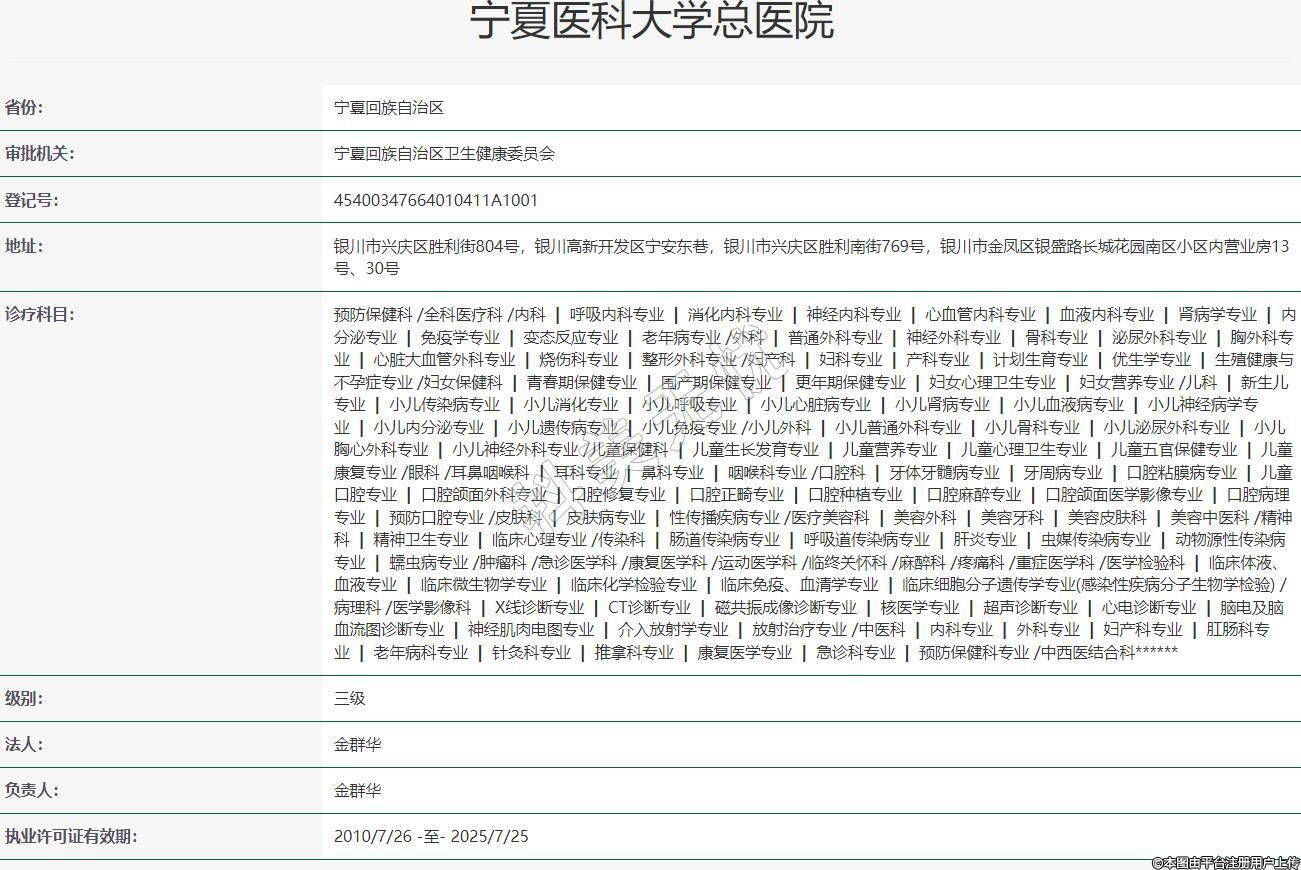Click the CT诊断专业 department entry
1301x870 pixels.
(x=649, y=607)
